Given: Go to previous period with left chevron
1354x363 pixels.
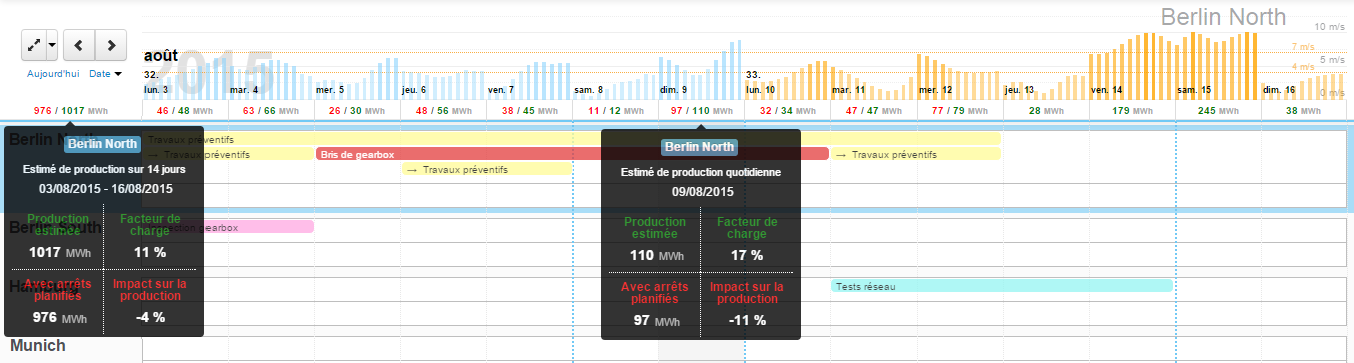Looking at the screenshot, I should 79,46.
